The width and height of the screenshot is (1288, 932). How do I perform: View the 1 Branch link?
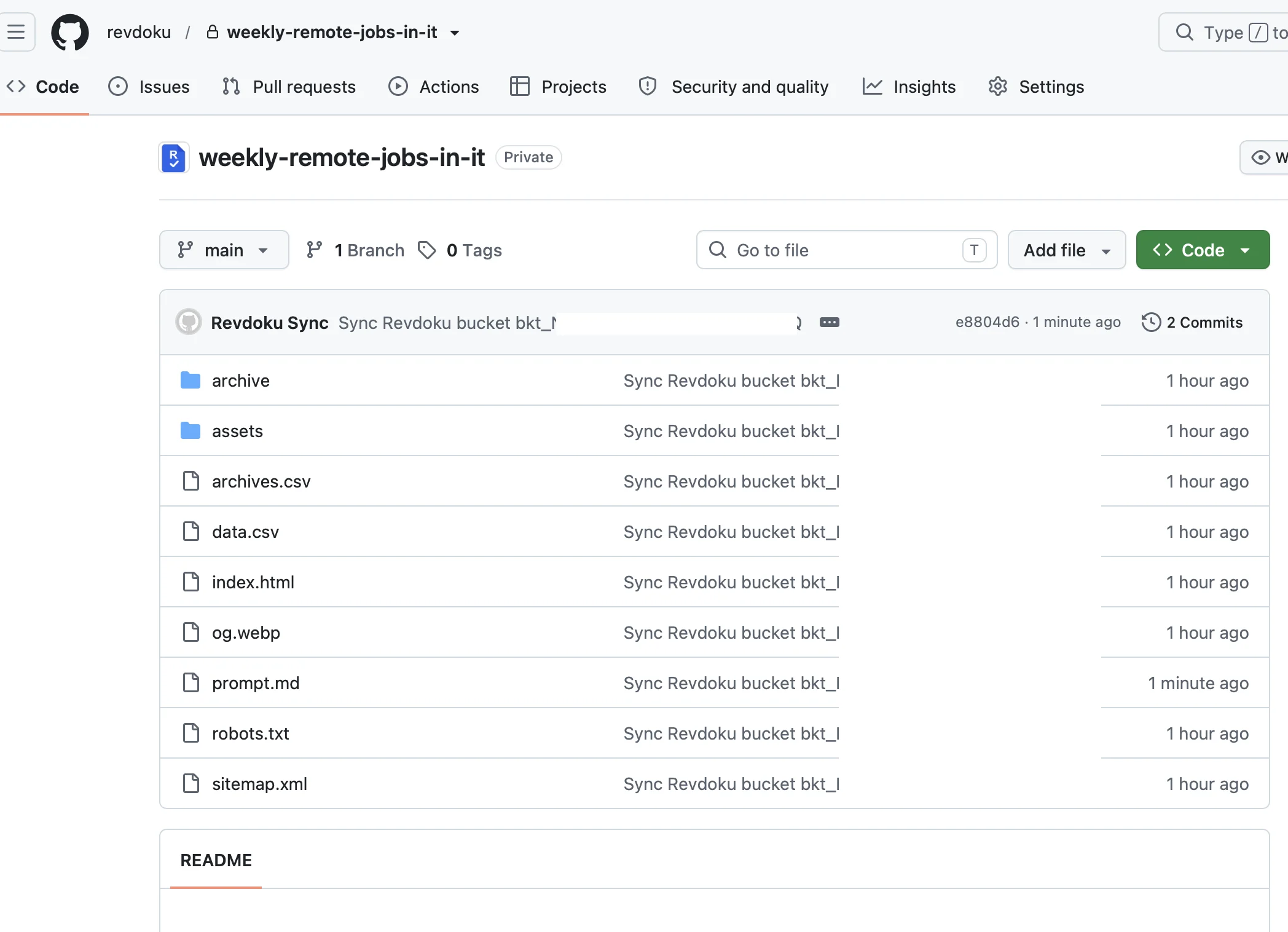(356, 250)
